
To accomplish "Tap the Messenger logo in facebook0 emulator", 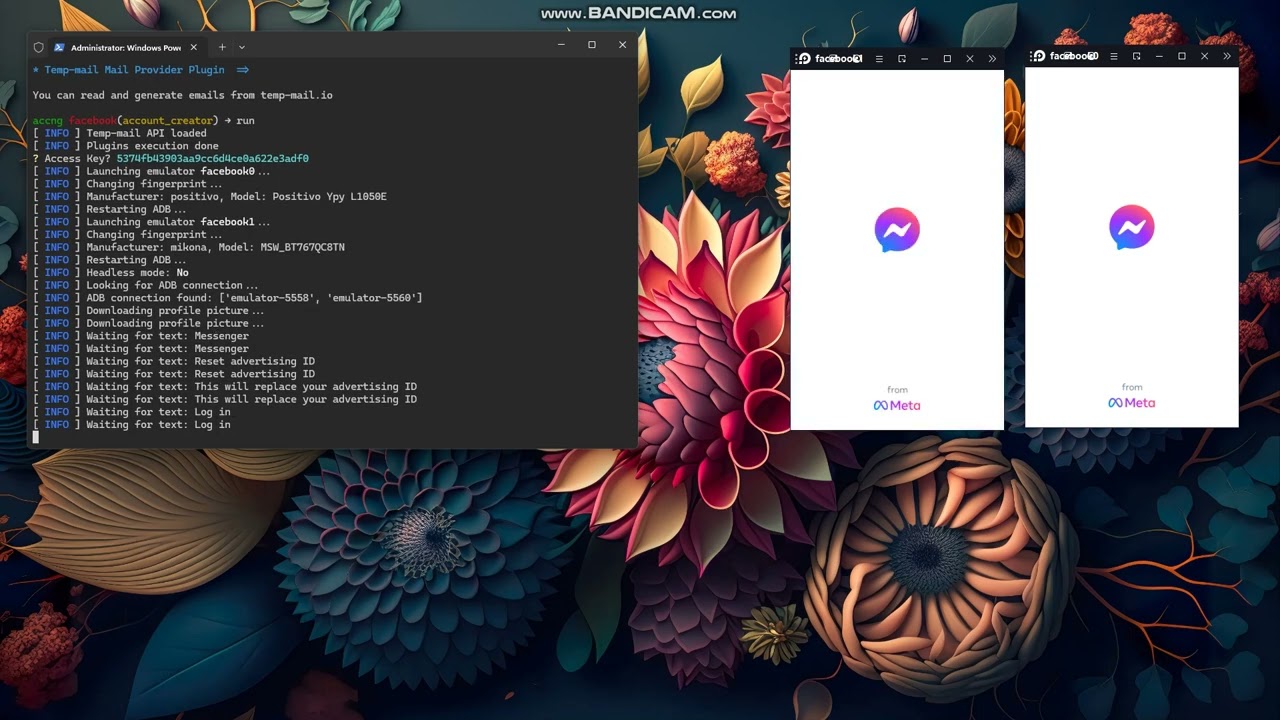I will tap(1132, 228).
